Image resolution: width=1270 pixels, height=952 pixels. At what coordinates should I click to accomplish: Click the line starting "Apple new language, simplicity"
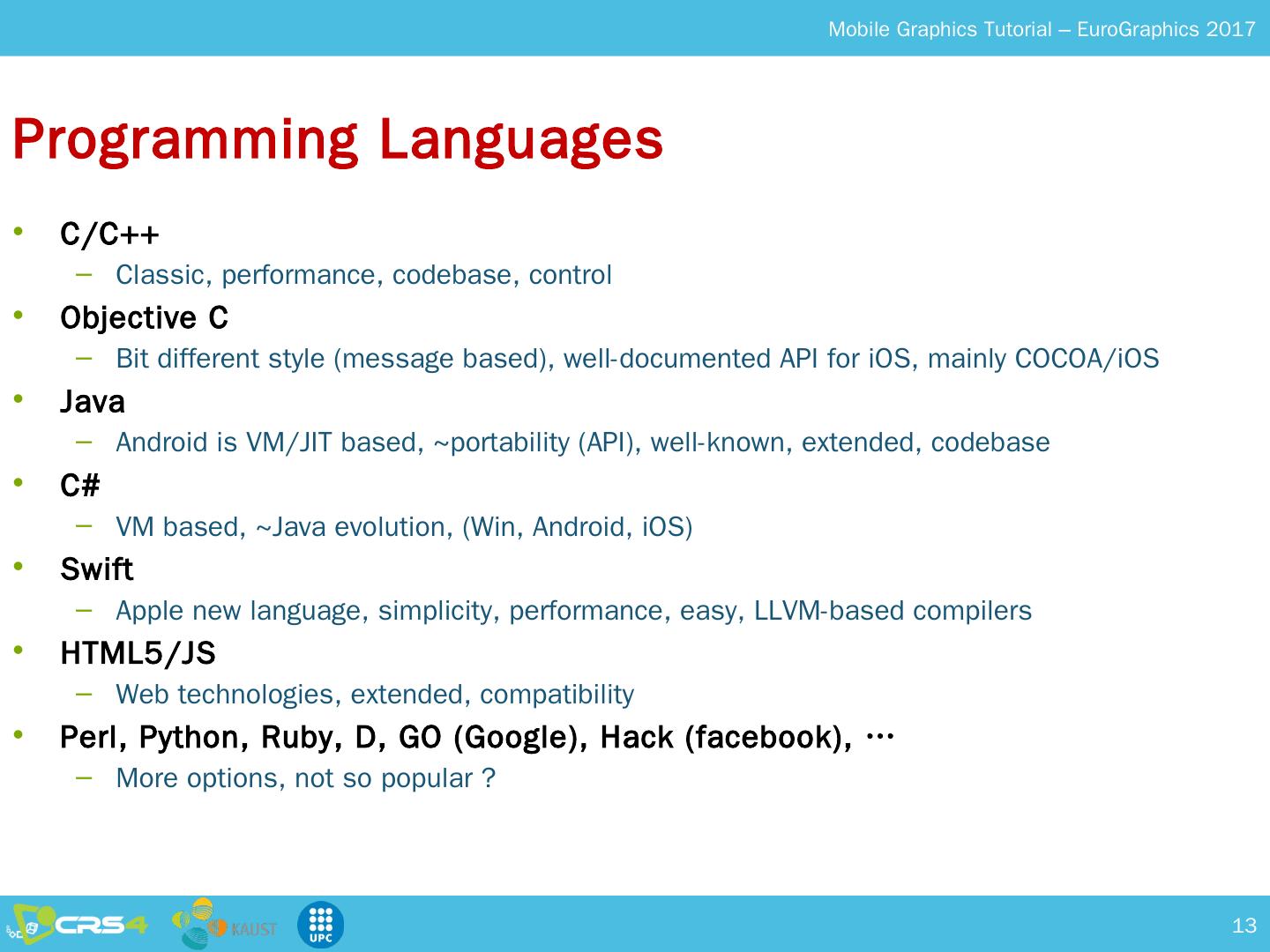[x=573, y=611]
